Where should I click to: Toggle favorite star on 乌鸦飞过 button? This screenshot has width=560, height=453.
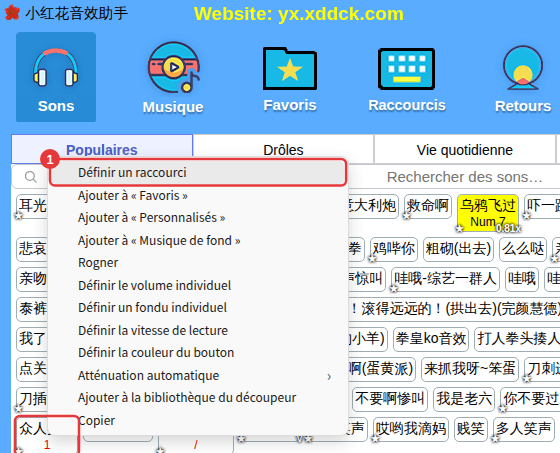point(460,228)
